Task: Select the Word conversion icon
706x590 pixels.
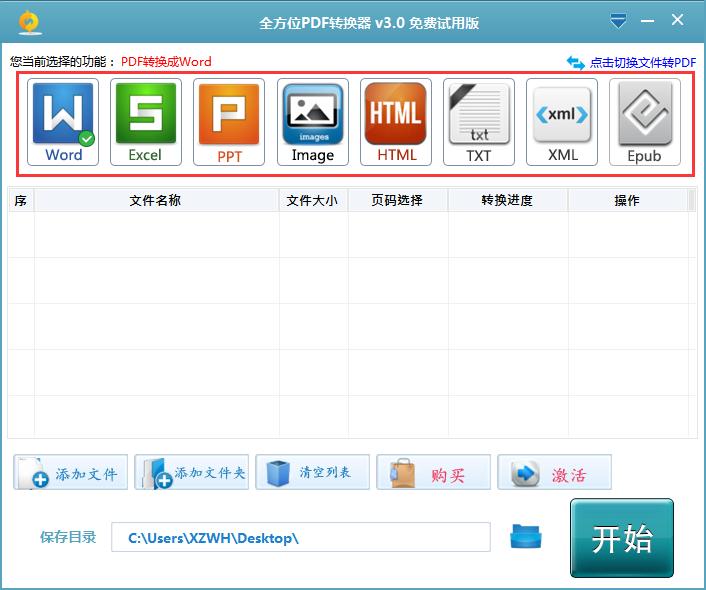Action: (x=64, y=122)
